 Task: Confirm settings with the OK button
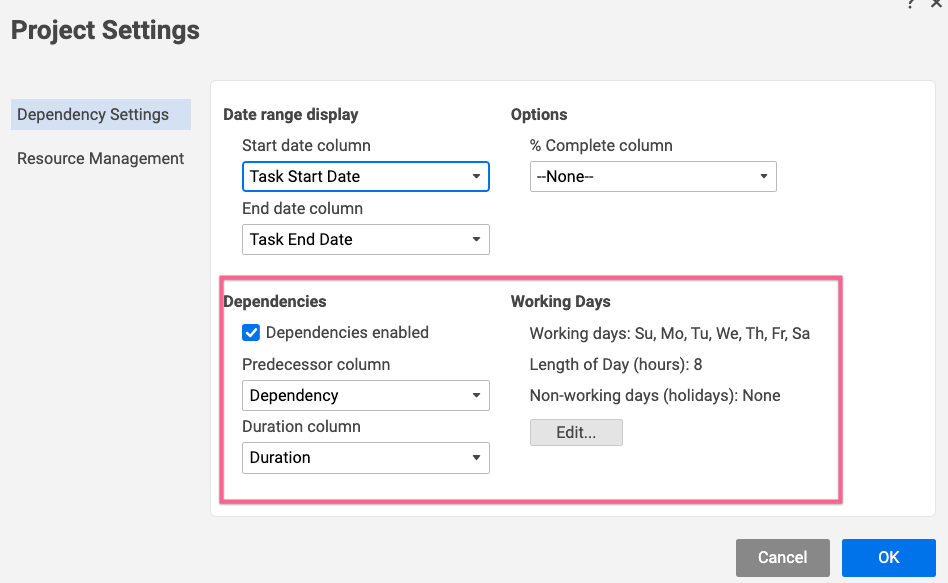(x=888, y=558)
